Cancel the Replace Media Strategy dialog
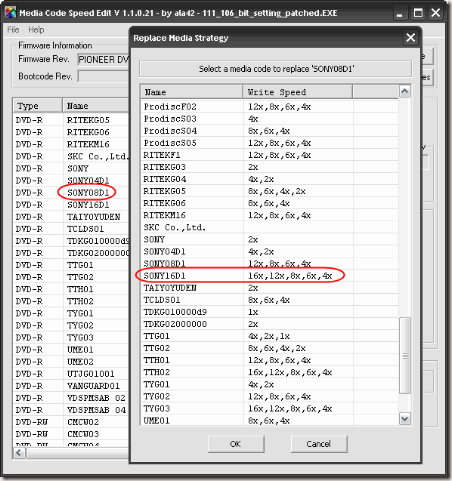452x481 pixels. pos(319,444)
